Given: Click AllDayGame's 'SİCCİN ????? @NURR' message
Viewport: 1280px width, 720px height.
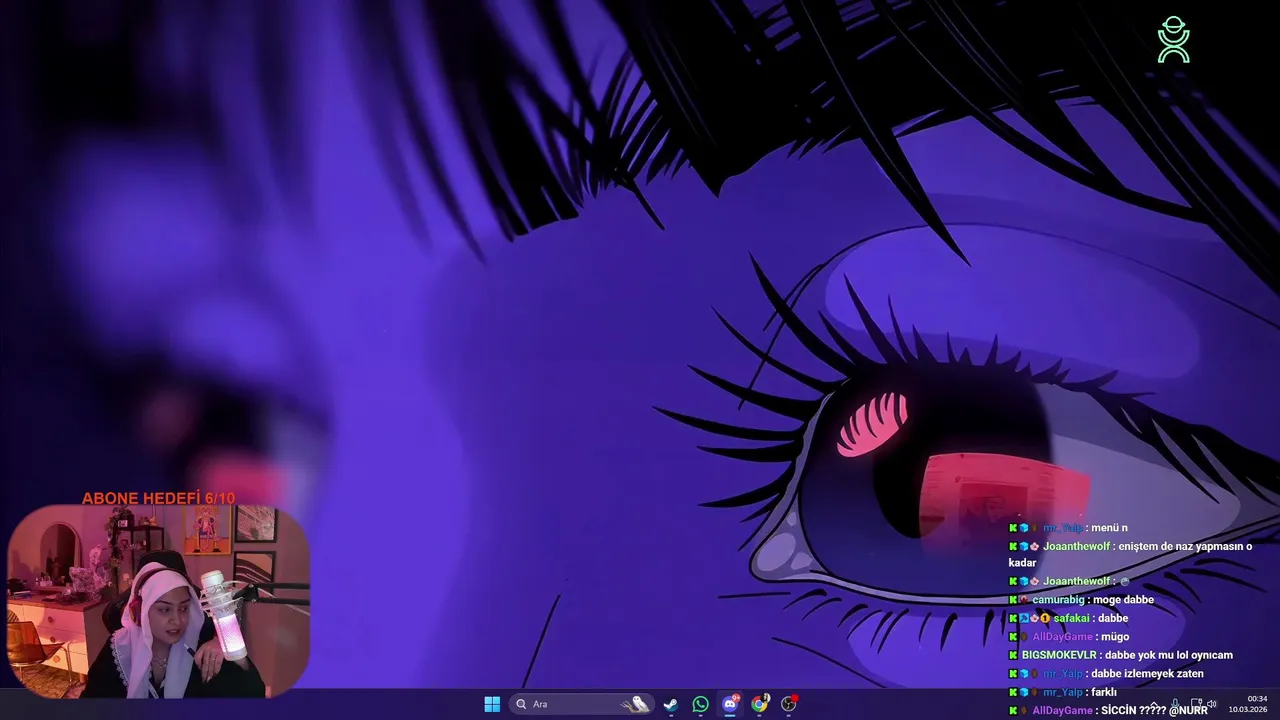Looking at the screenshot, I should (1108, 711).
